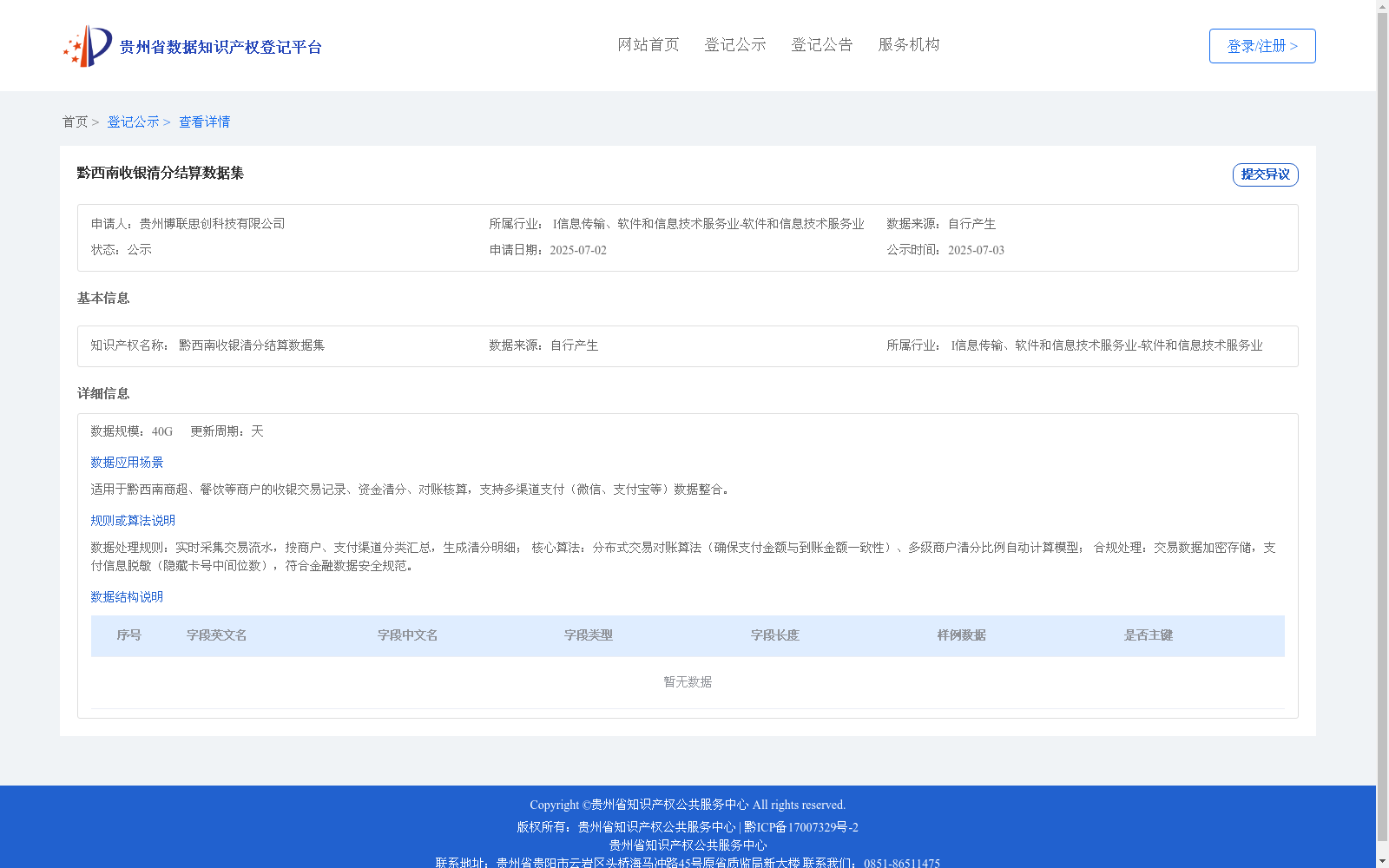Click the 字段类型 column header
1389x868 pixels.
click(x=589, y=635)
